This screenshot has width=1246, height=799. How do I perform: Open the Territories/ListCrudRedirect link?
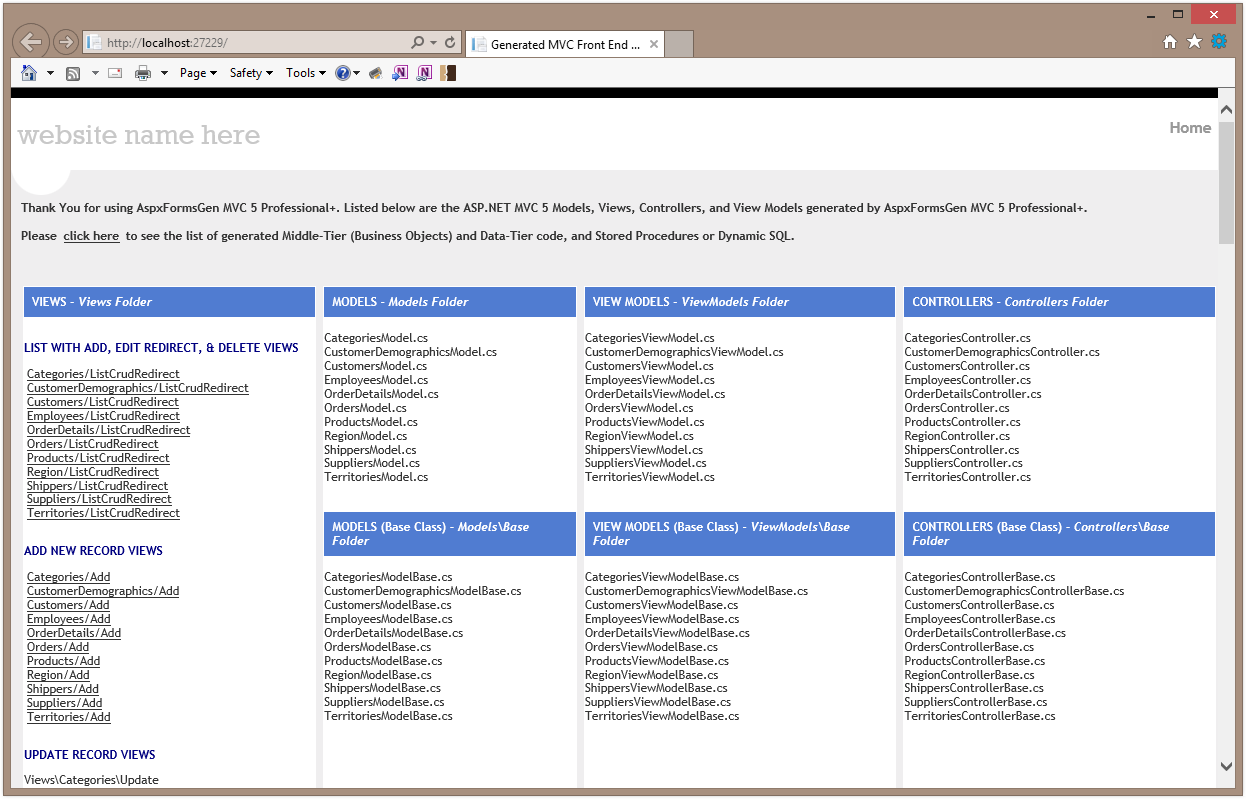103,513
